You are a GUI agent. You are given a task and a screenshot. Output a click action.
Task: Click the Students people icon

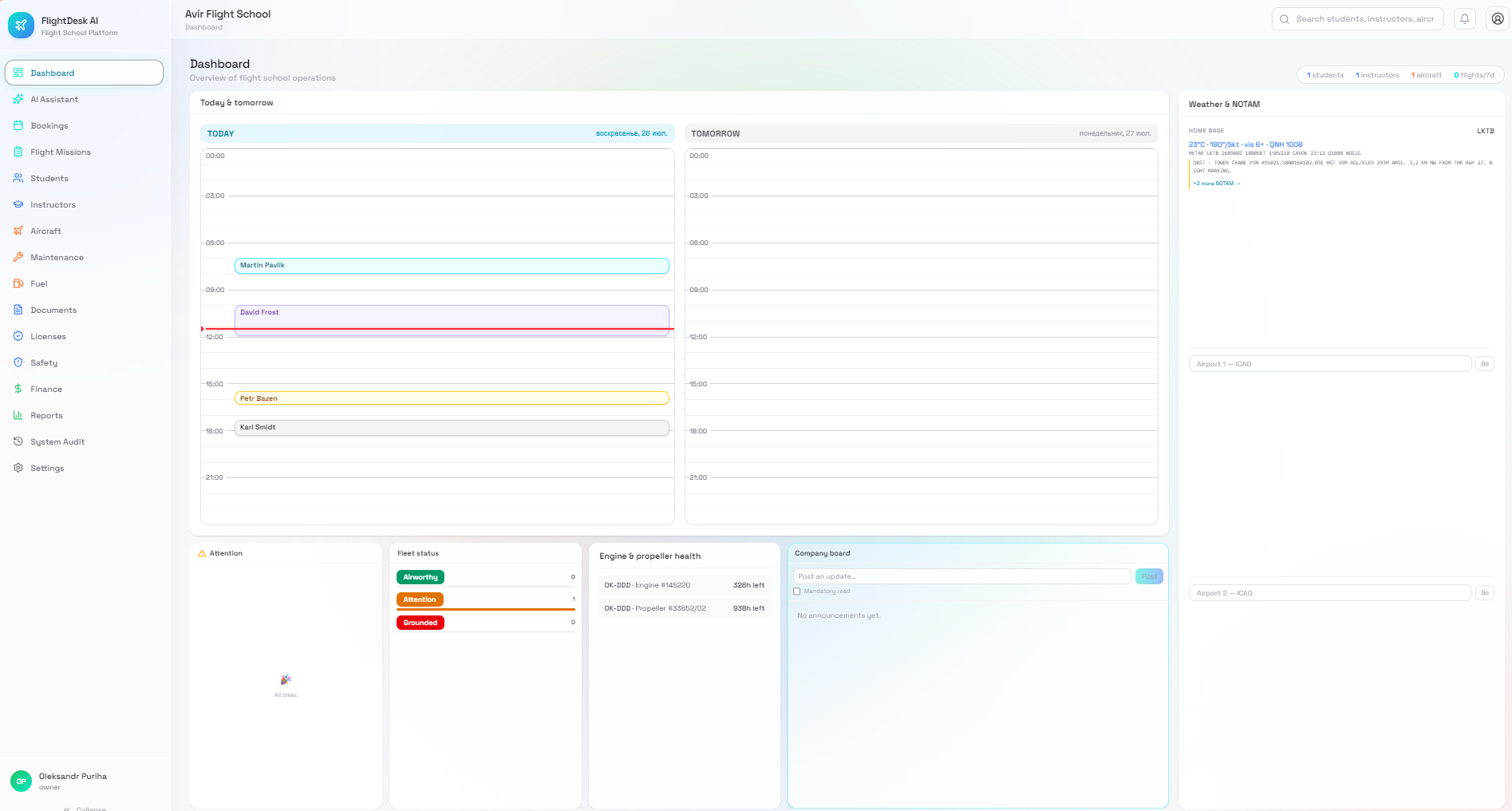(x=18, y=178)
